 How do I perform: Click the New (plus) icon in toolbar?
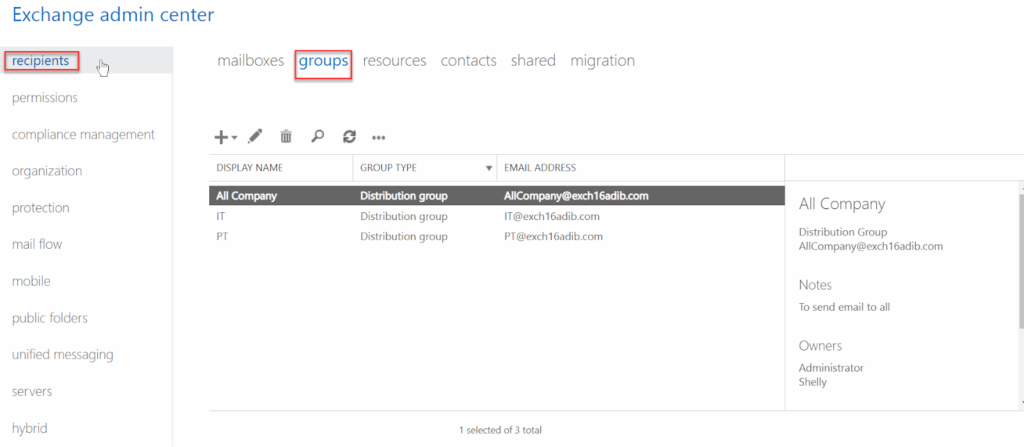(222, 137)
